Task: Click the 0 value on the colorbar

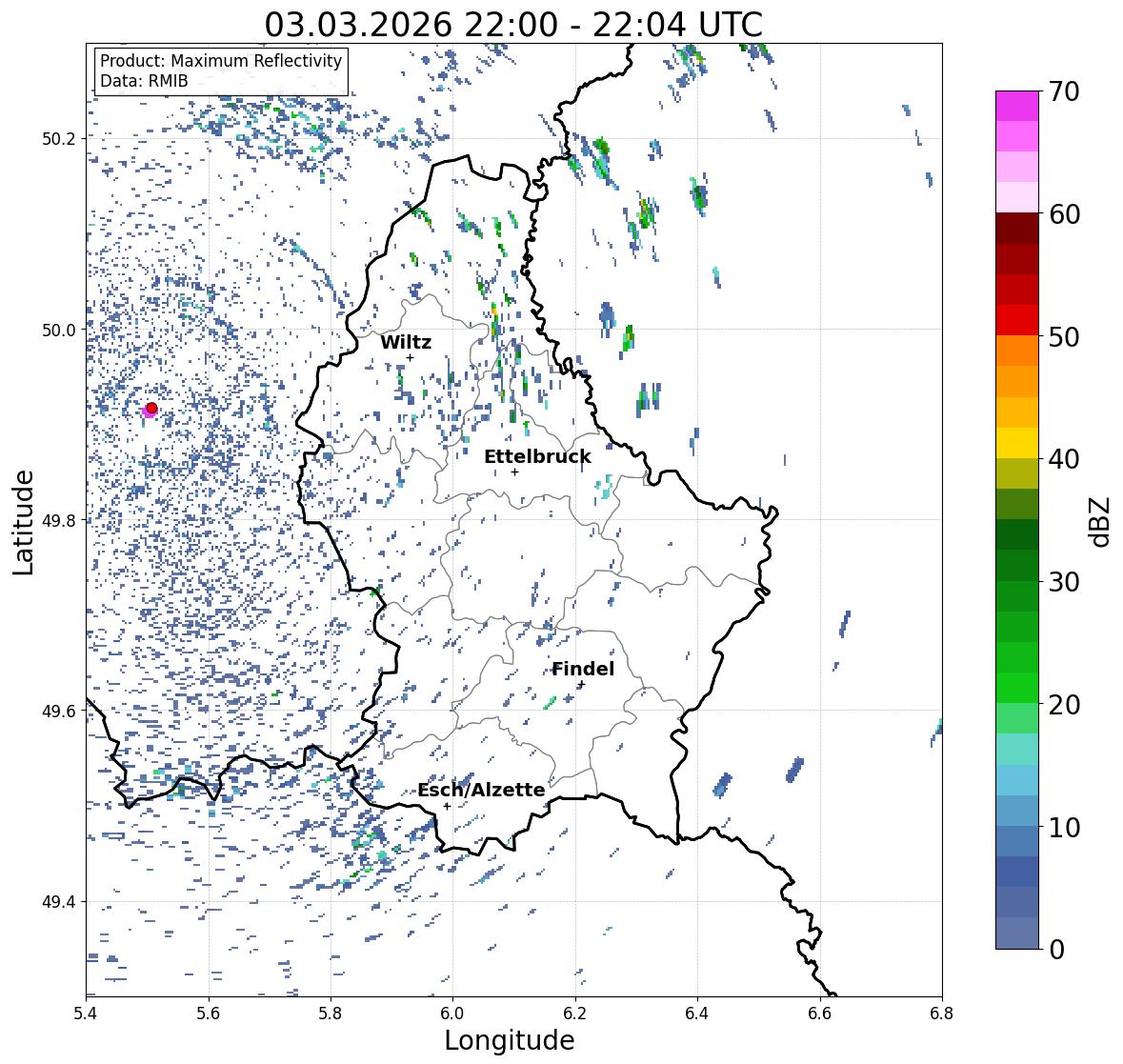Action: pyautogui.click(x=1056, y=950)
